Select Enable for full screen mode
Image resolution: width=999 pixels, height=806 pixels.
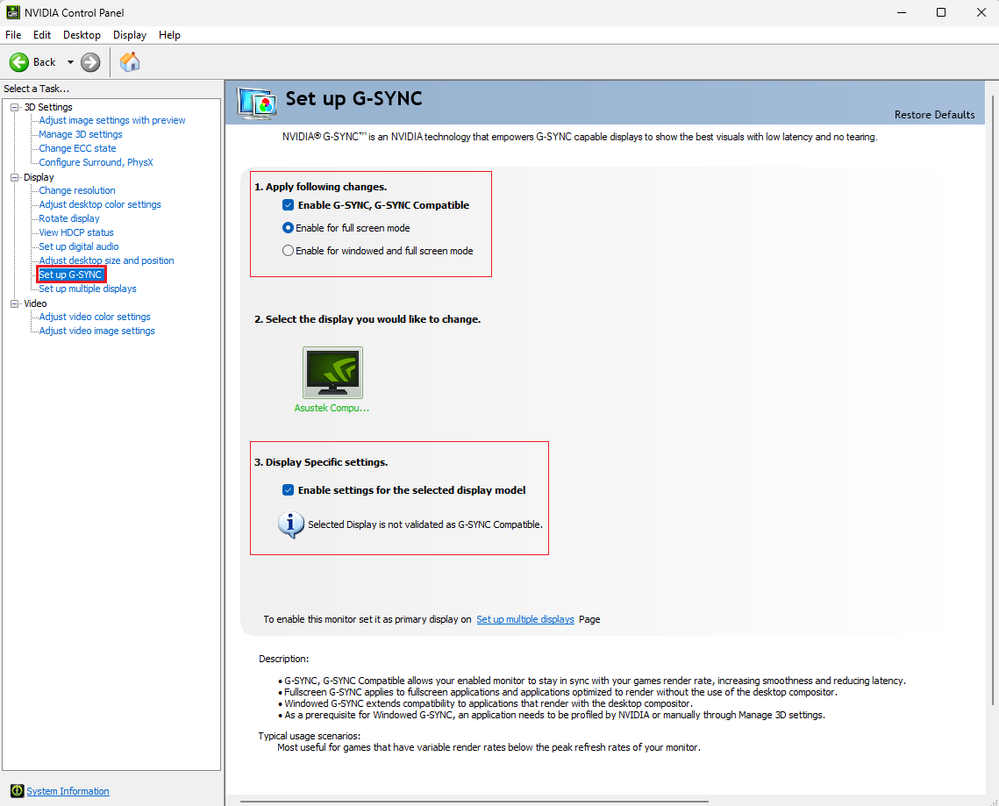[x=288, y=227]
